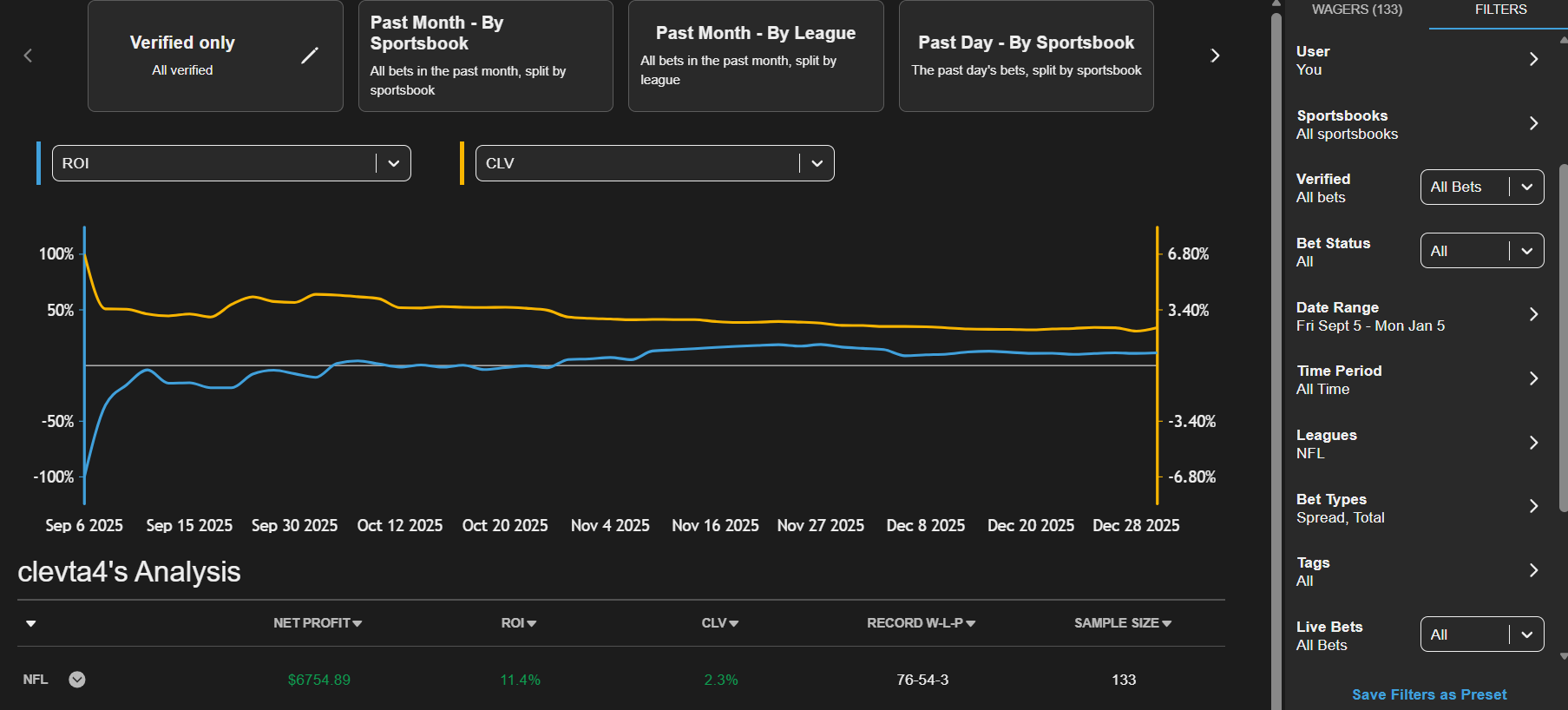Sort by Record W-L-P column arrow

971,623
